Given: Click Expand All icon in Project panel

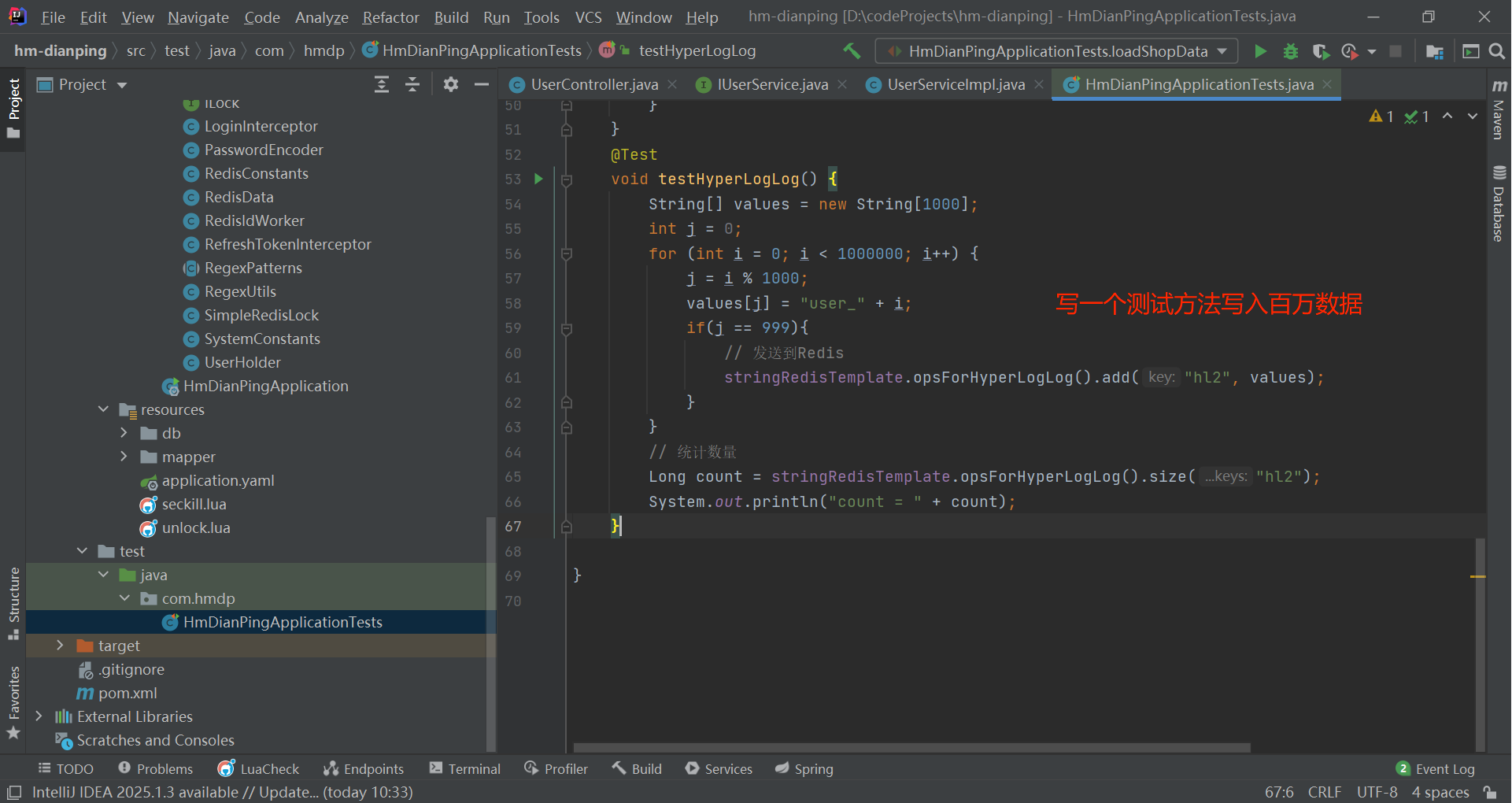Looking at the screenshot, I should (x=382, y=84).
